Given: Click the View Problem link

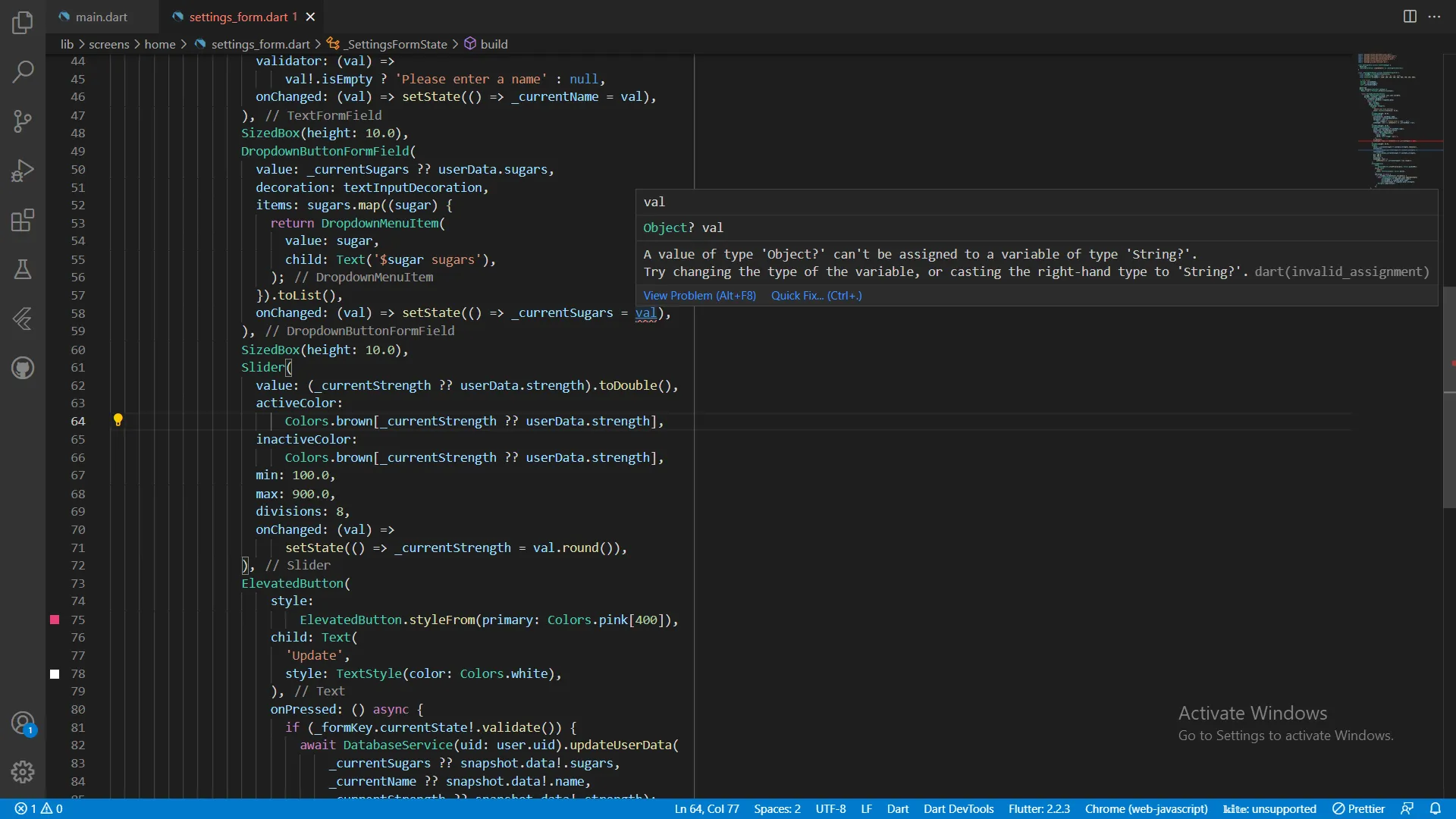Looking at the screenshot, I should (699, 296).
